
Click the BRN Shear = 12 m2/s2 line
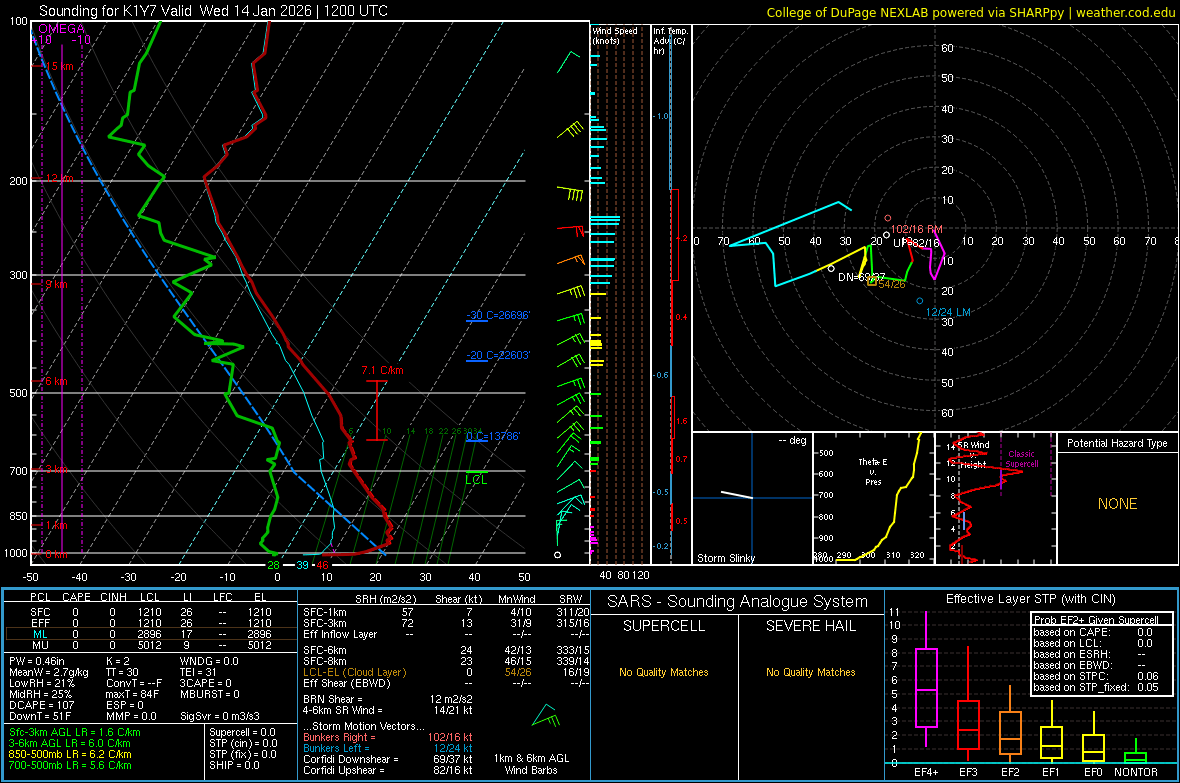tap(388, 699)
